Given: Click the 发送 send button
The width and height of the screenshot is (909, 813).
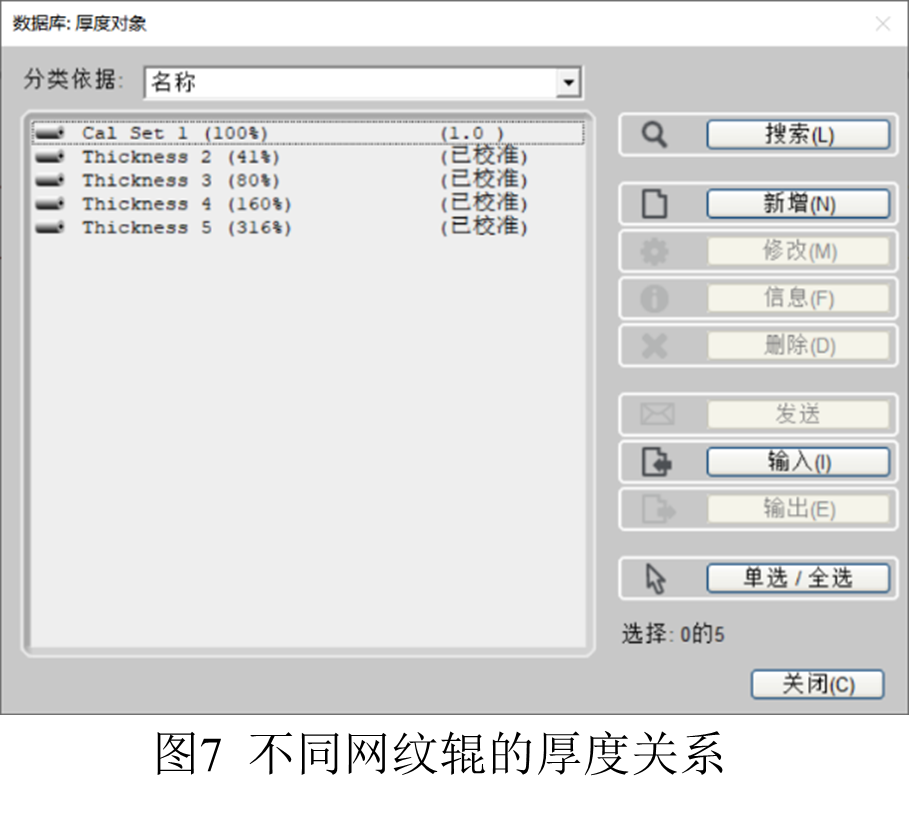Looking at the screenshot, I should [798, 414].
